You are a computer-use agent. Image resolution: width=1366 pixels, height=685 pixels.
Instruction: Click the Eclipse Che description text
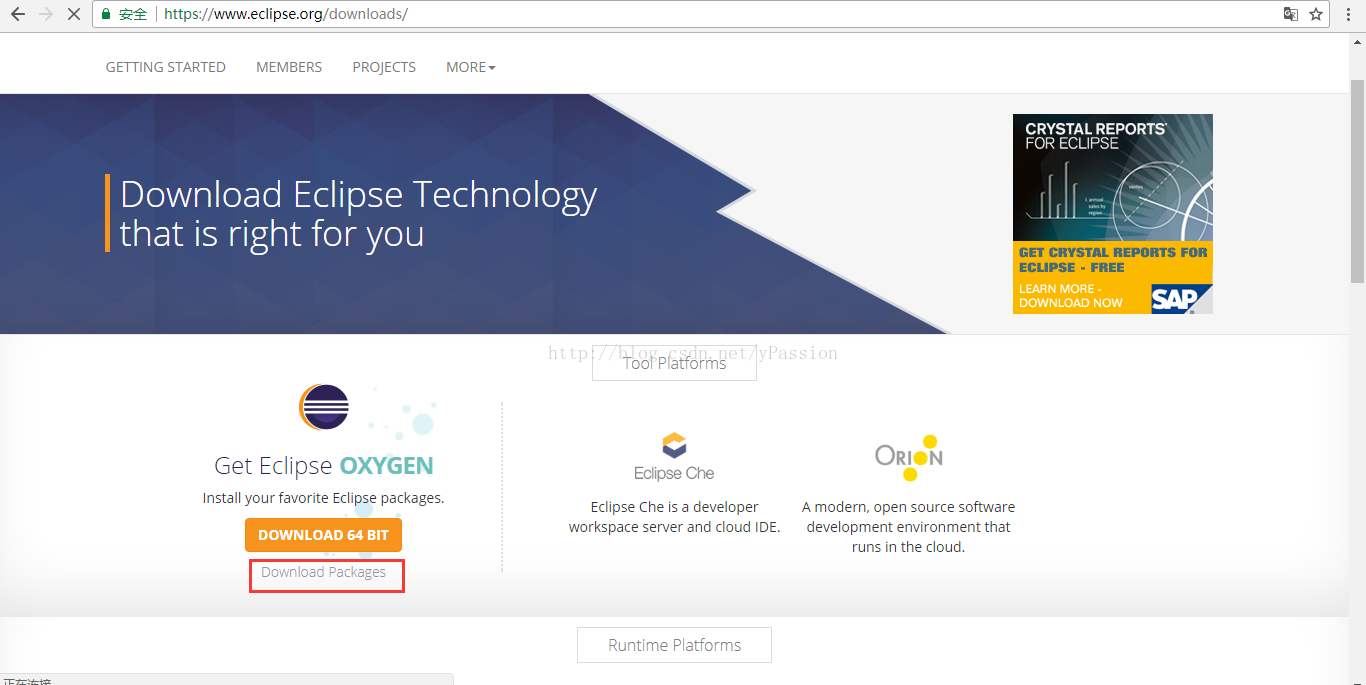pyautogui.click(x=675, y=517)
